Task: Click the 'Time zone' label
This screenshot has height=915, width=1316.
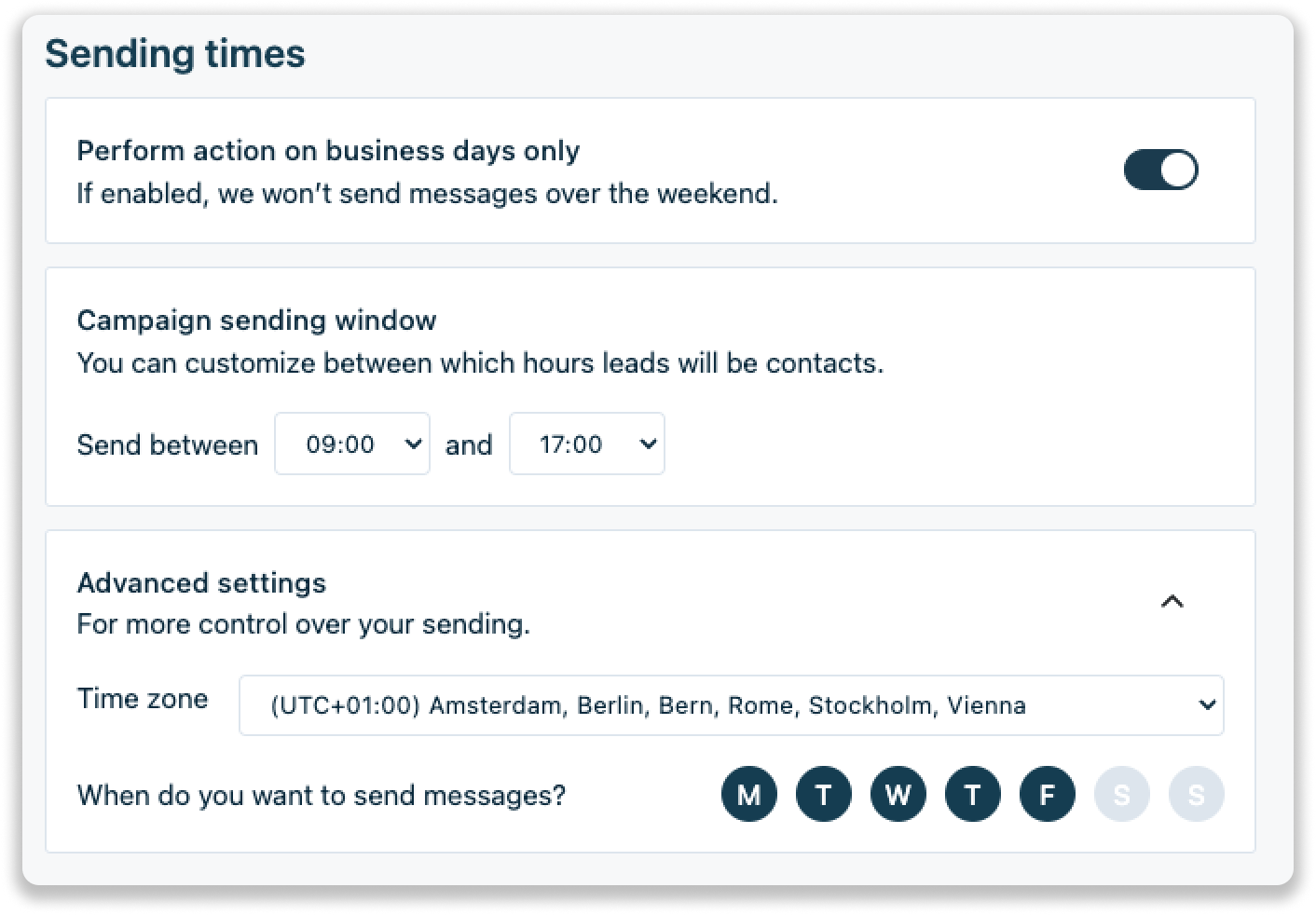Action: click(143, 699)
